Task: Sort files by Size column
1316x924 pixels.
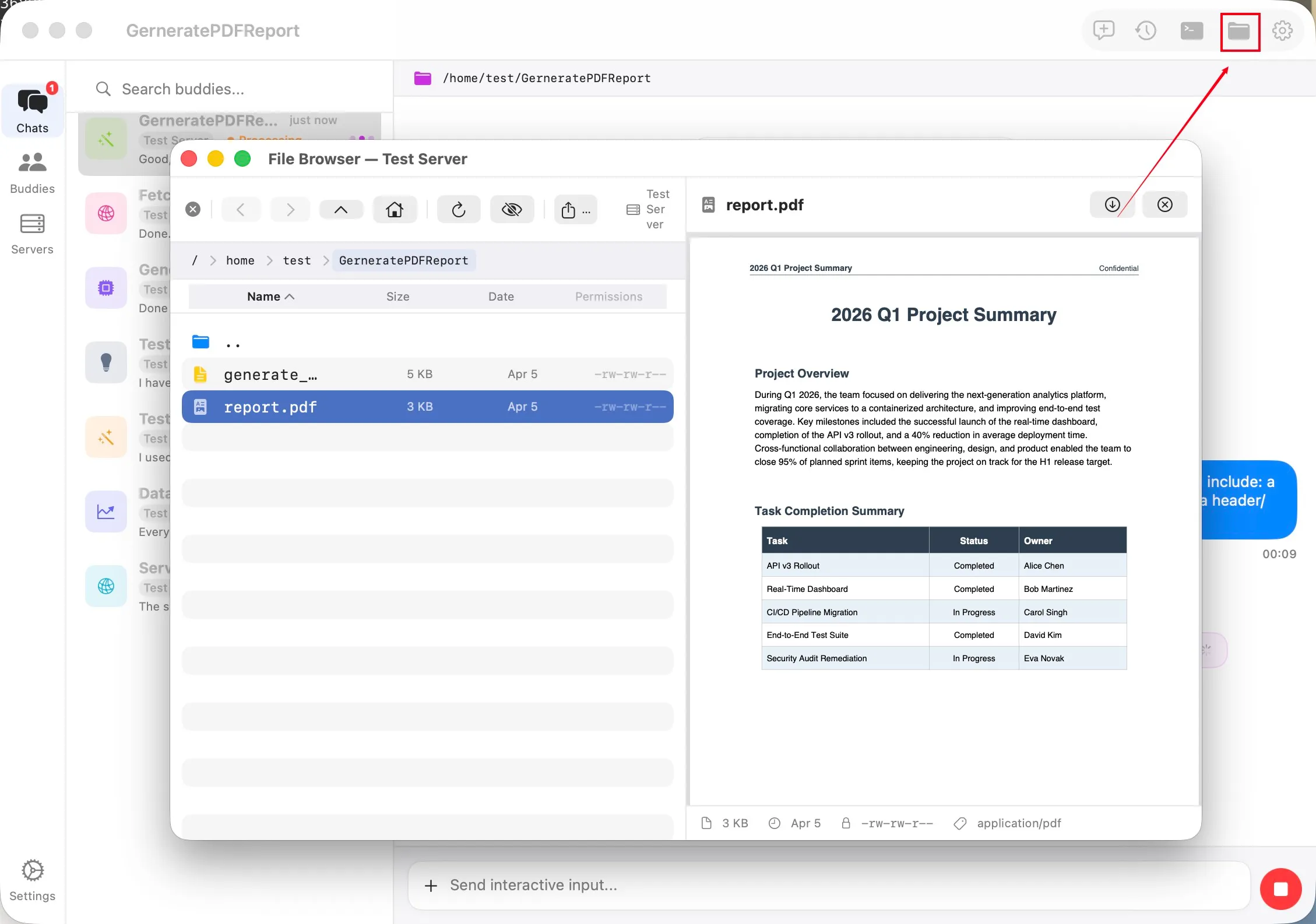Action: pos(398,297)
